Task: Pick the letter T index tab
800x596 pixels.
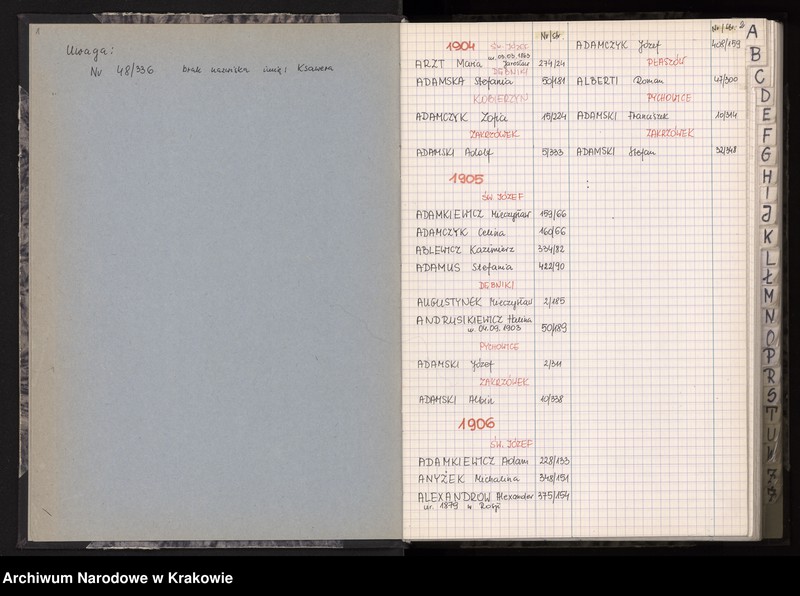Action: tap(771, 414)
